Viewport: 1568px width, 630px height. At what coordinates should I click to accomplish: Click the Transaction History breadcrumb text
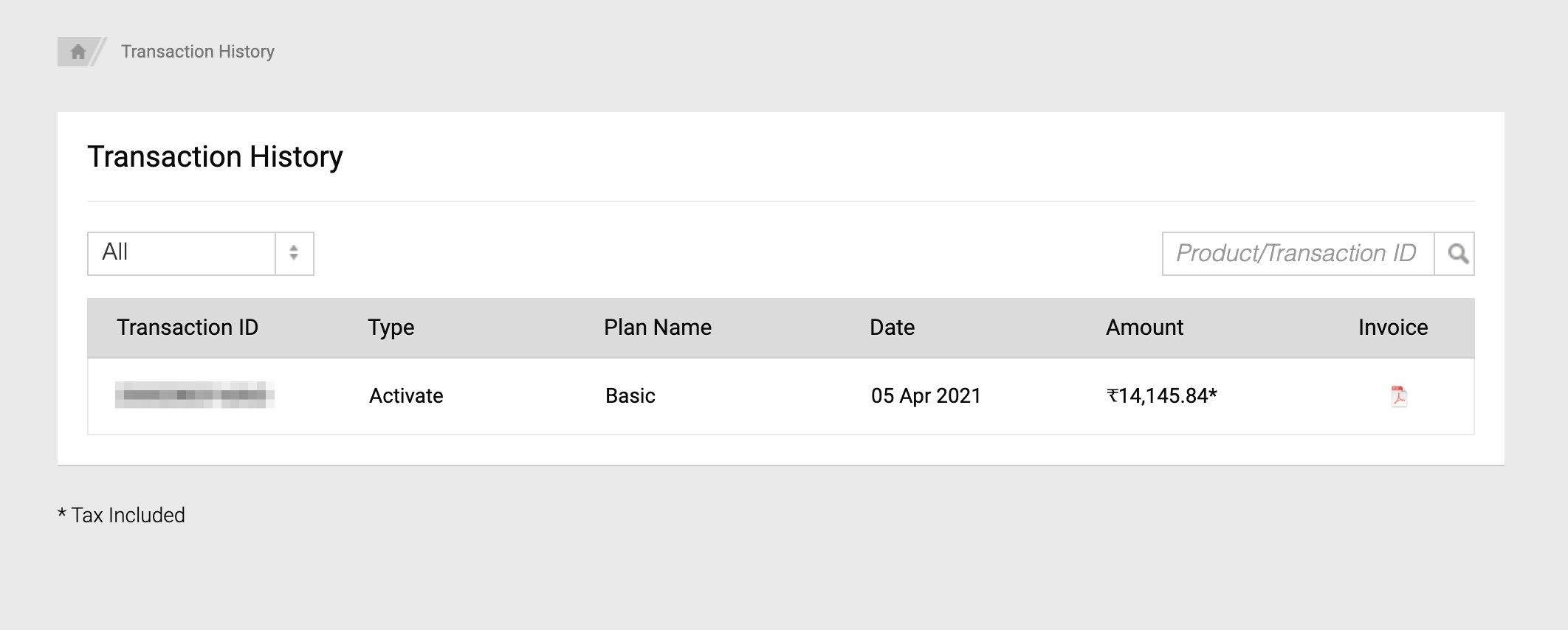click(x=198, y=52)
